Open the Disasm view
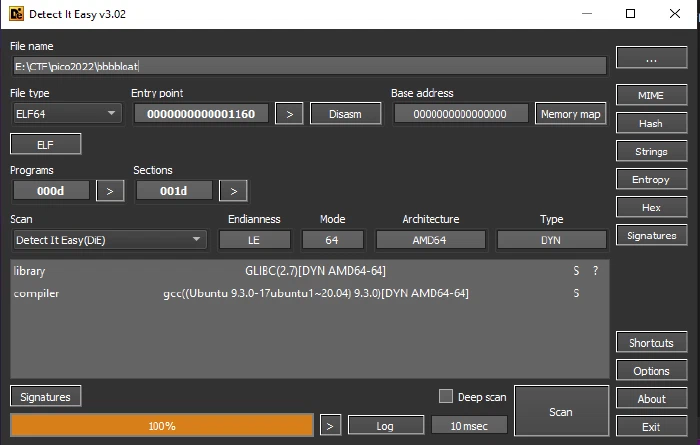The image size is (700, 445). click(x=346, y=114)
